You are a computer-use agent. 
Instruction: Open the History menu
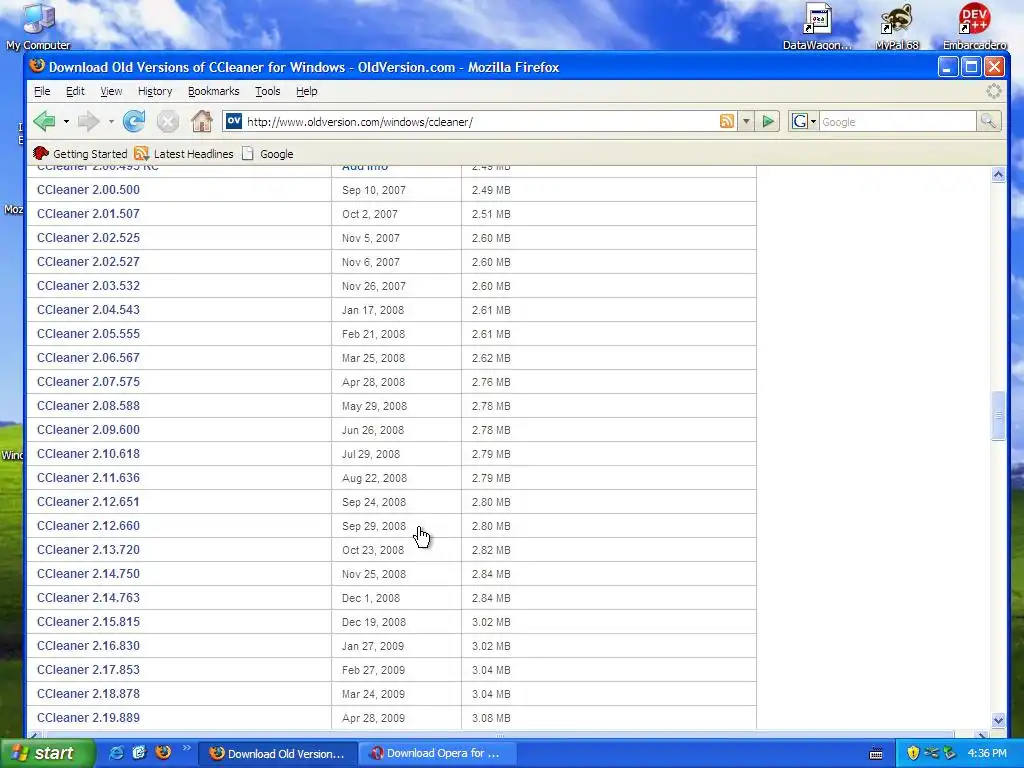(x=155, y=91)
